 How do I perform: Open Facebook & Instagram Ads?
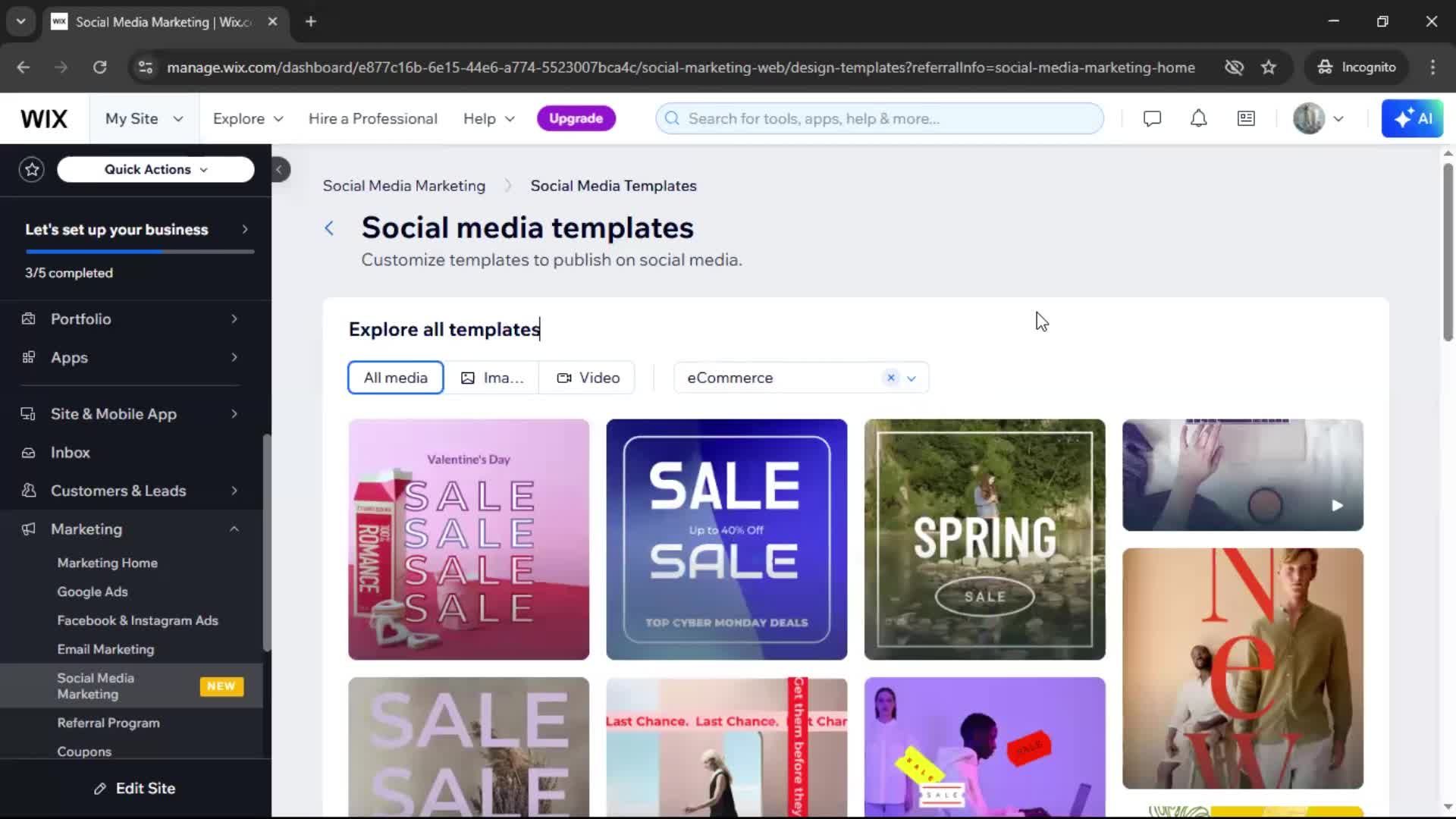click(x=137, y=620)
